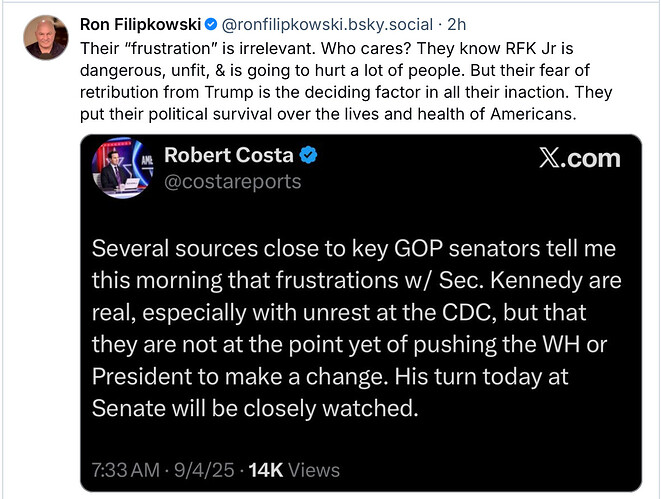Open the embedded tweet image about Sec. Kennedy
This screenshot has height=499, width=661.
pos(361,313)
